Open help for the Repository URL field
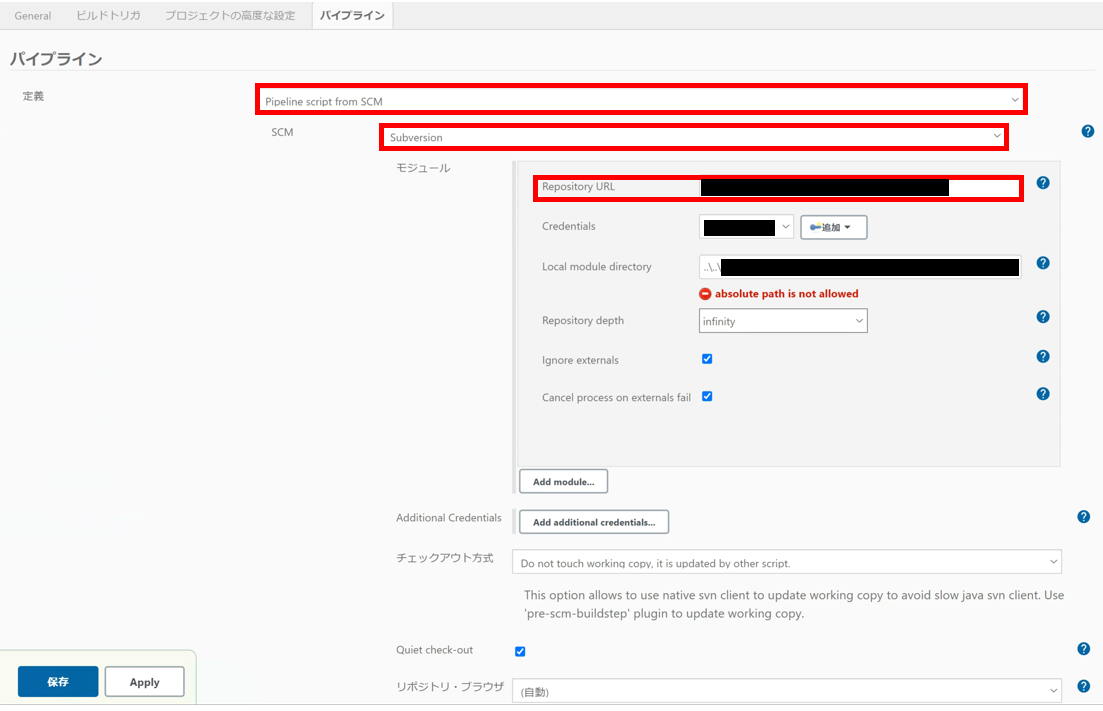Image resolution: width=1103 pixels, height=711 pixels. [x=1042, y=183]
